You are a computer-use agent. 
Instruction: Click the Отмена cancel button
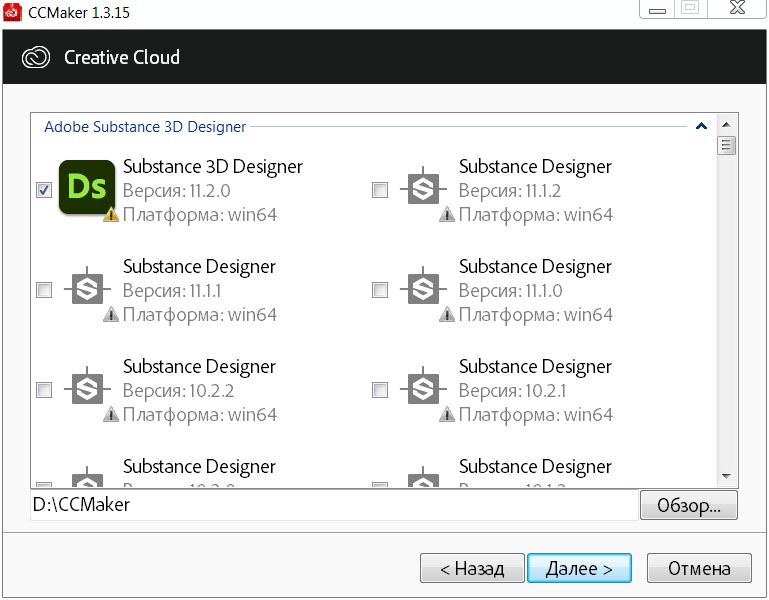tap(699, 568)
